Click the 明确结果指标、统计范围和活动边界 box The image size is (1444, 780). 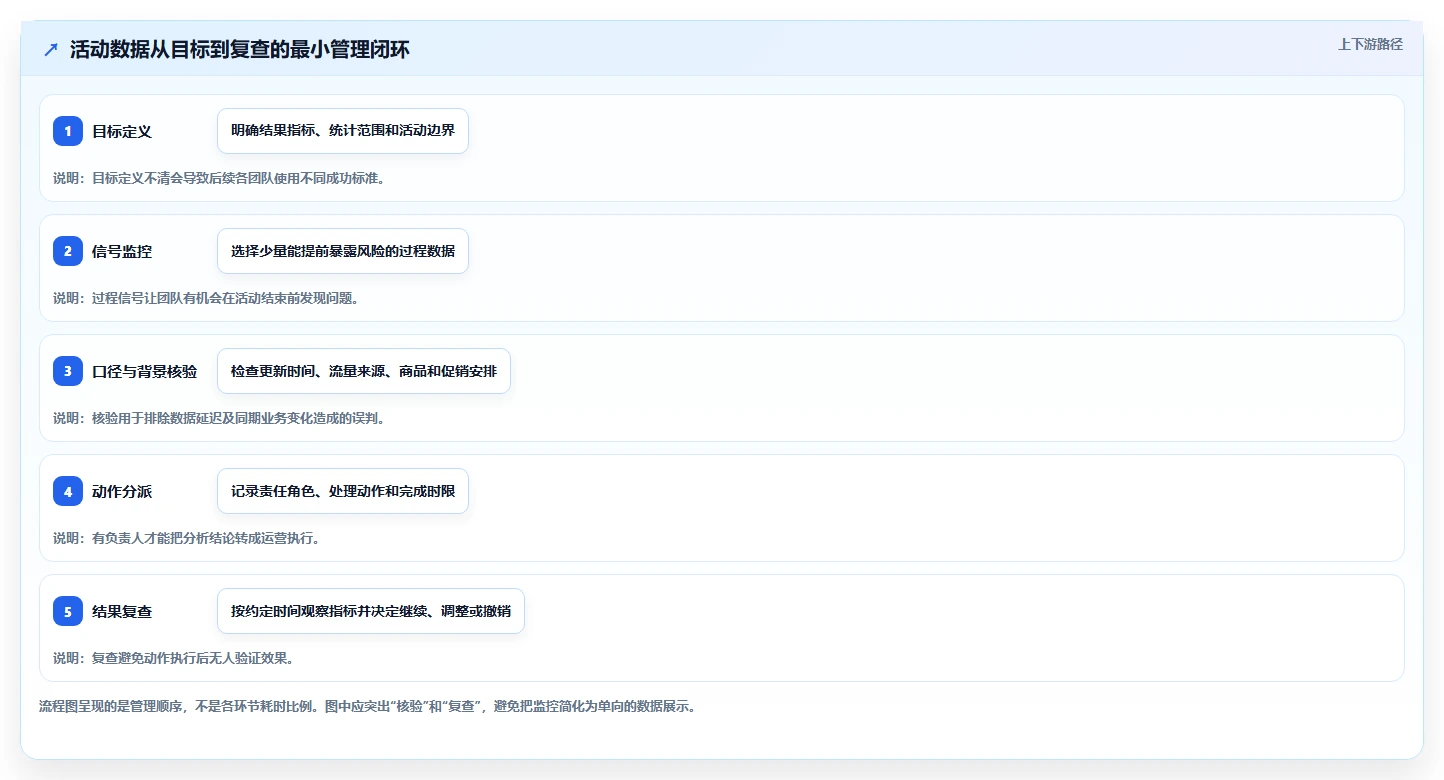(343, 131)
